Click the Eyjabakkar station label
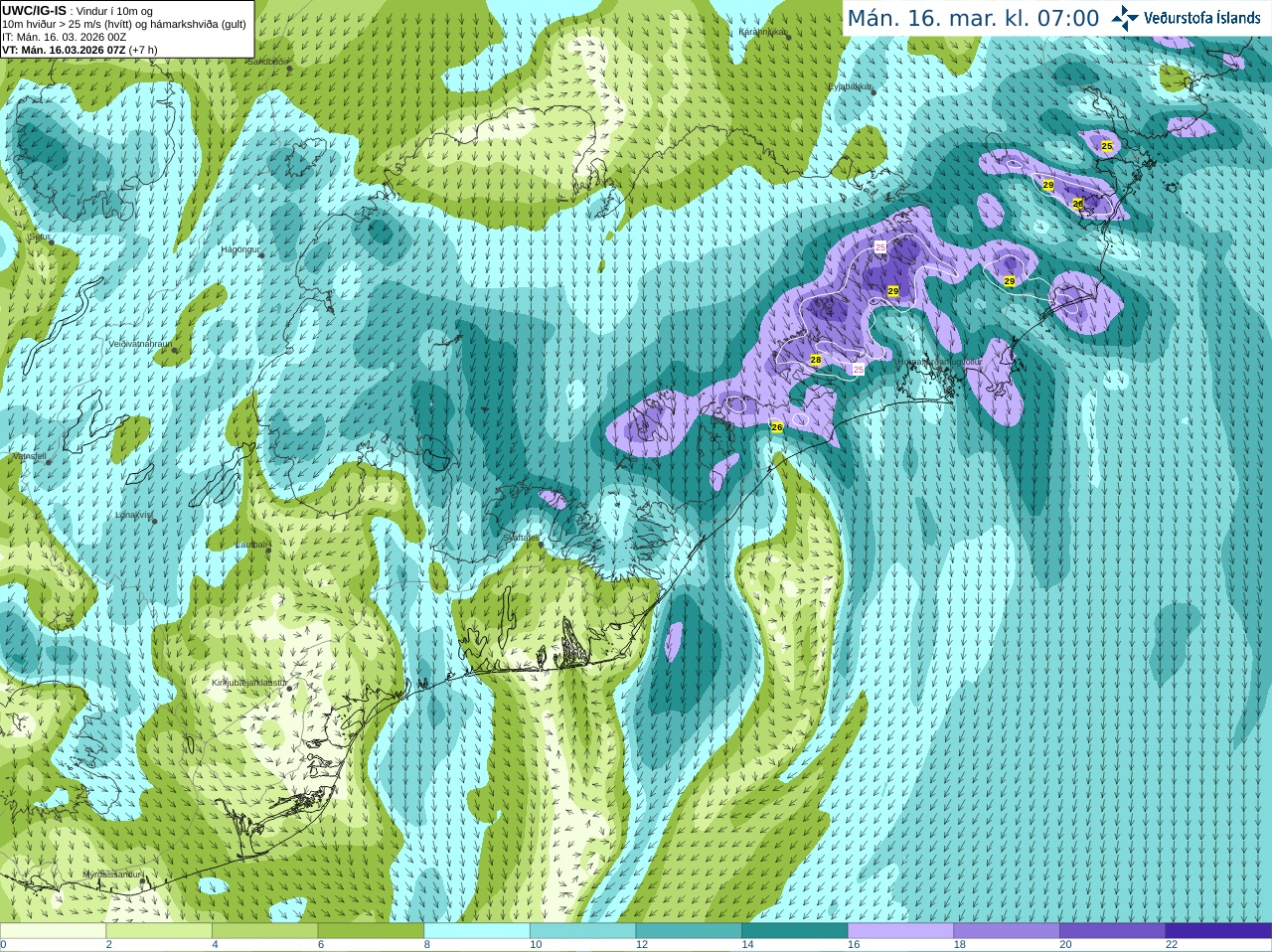1272x952 pixels. pyautogui.click(x=851, y=86)
